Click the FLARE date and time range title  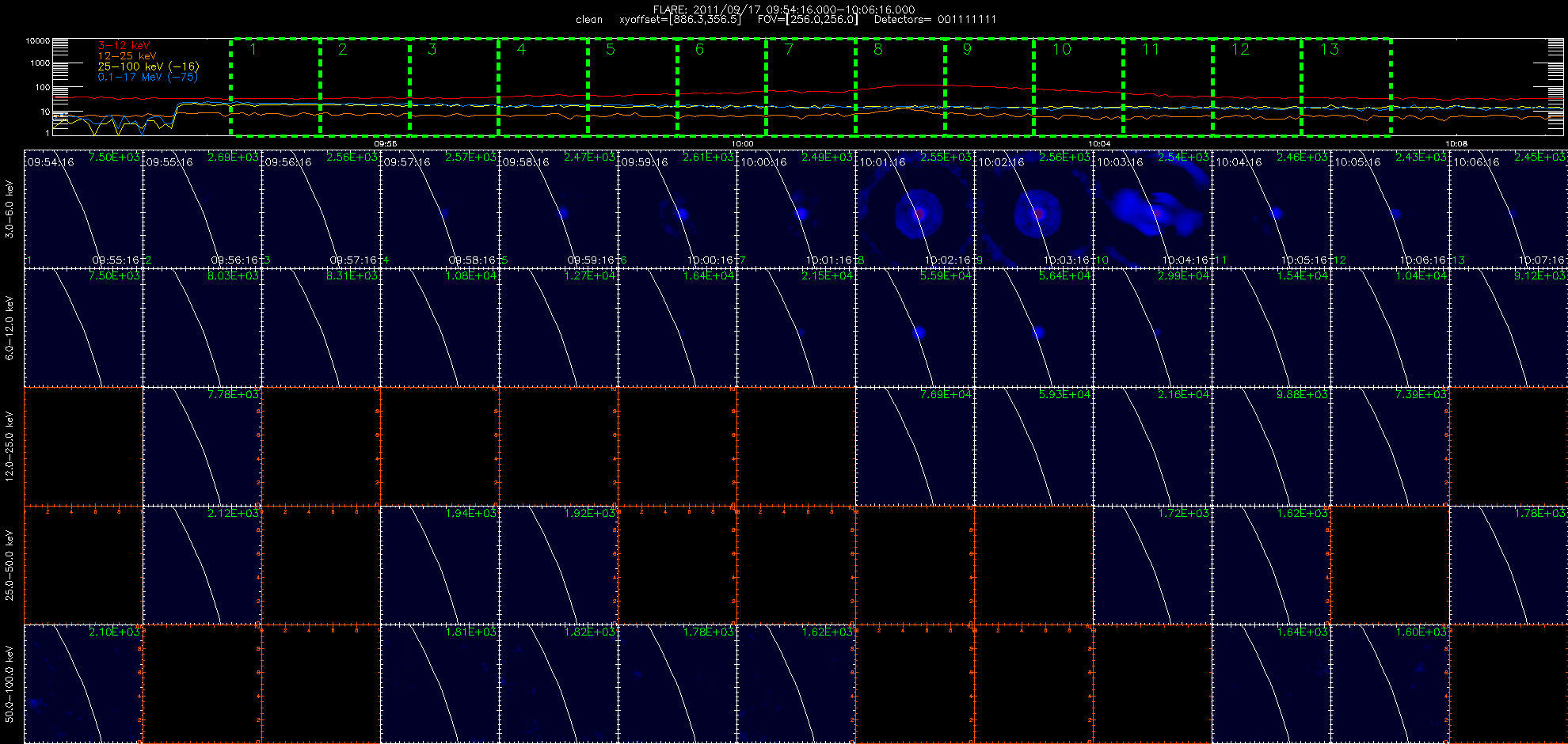pyautogui.click(x=784, y=9)
